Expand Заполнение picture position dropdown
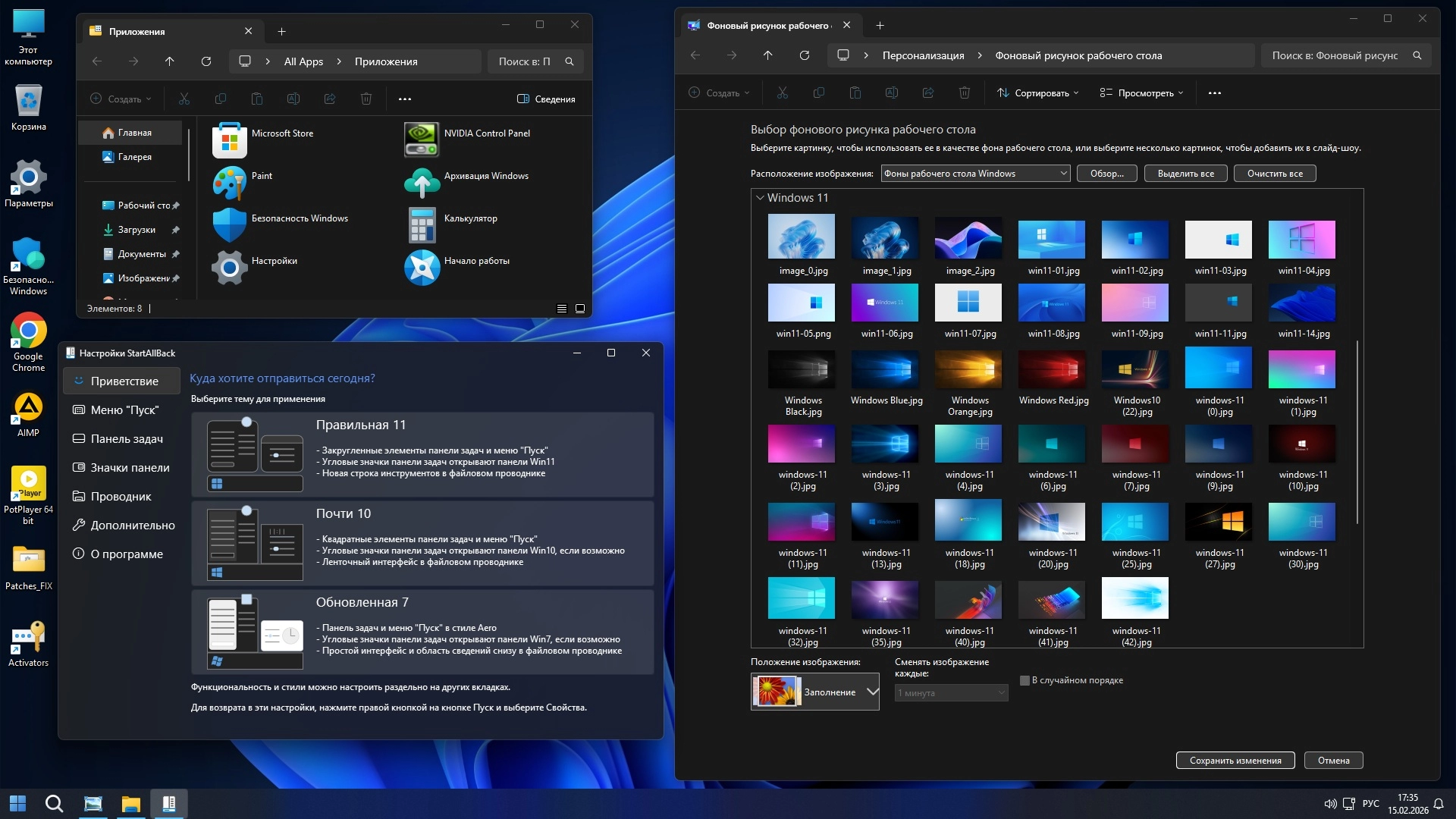 point(872,692)
